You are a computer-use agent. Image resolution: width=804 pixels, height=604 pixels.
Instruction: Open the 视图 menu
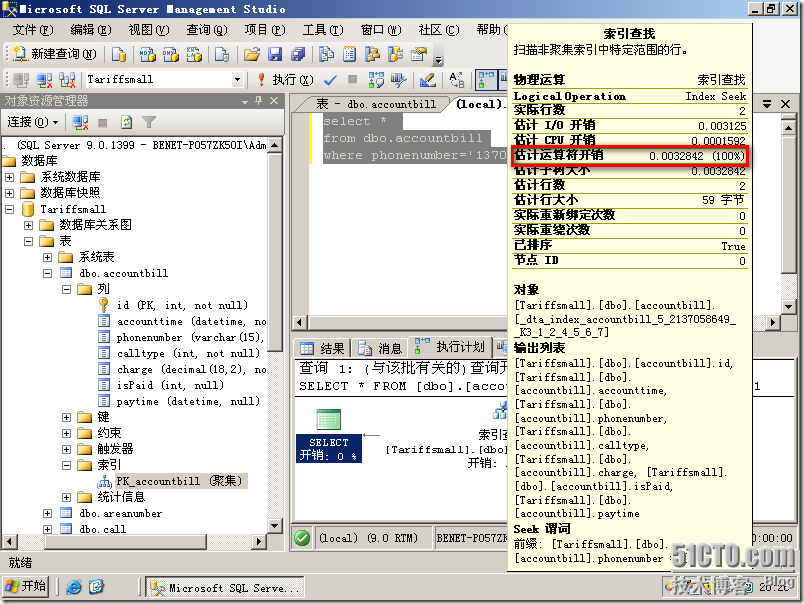coord(149,30)
